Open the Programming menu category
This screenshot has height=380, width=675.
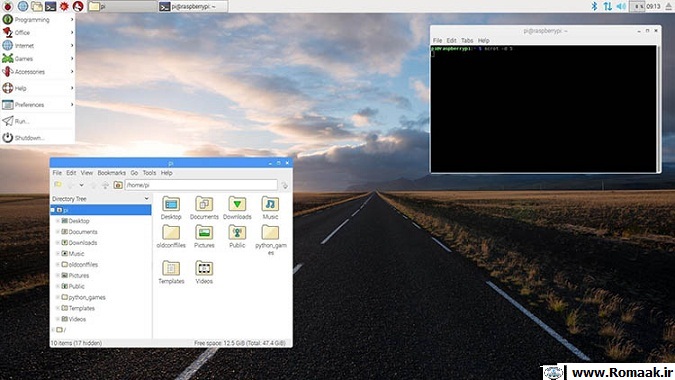pos(37,19)
